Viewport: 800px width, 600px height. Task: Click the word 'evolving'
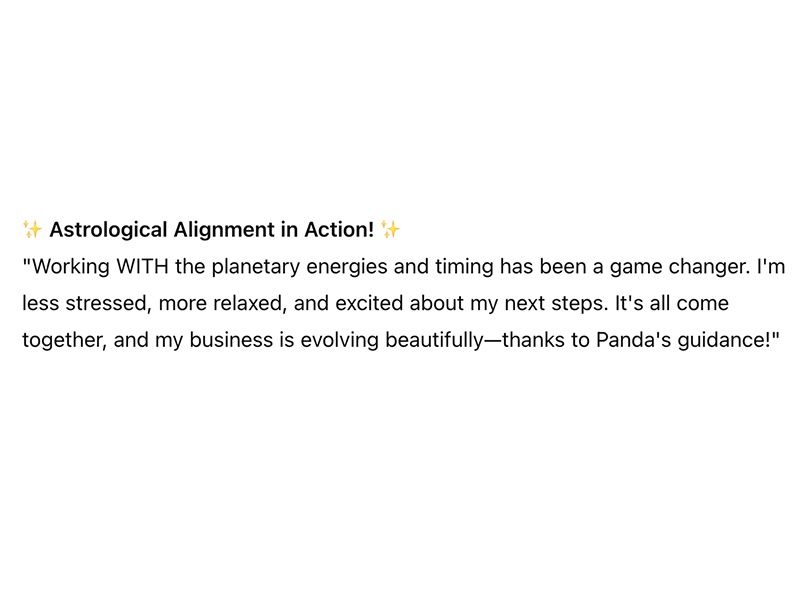coord(339,341)
